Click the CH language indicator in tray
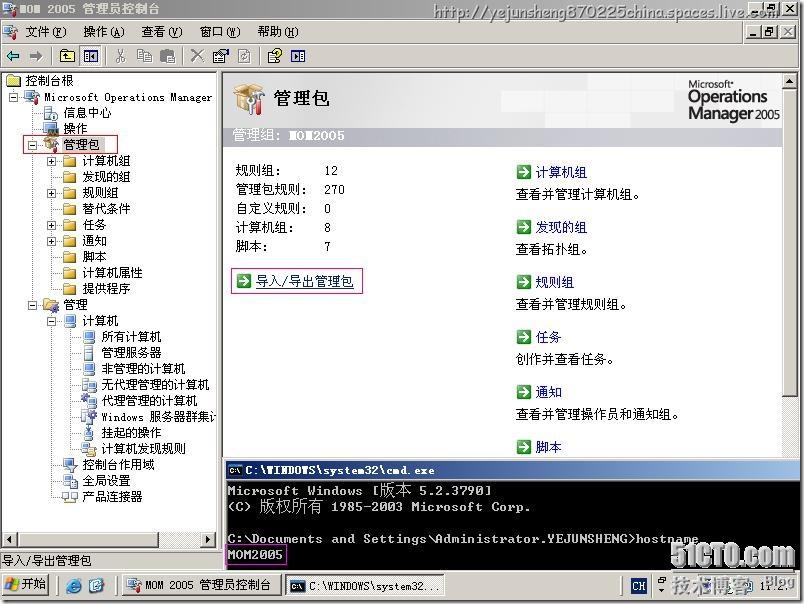This screenshot has height=604, width=804. point(639,586)
